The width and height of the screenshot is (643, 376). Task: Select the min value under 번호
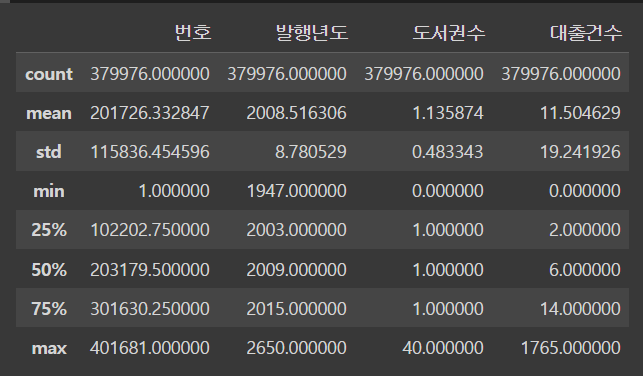174,191
